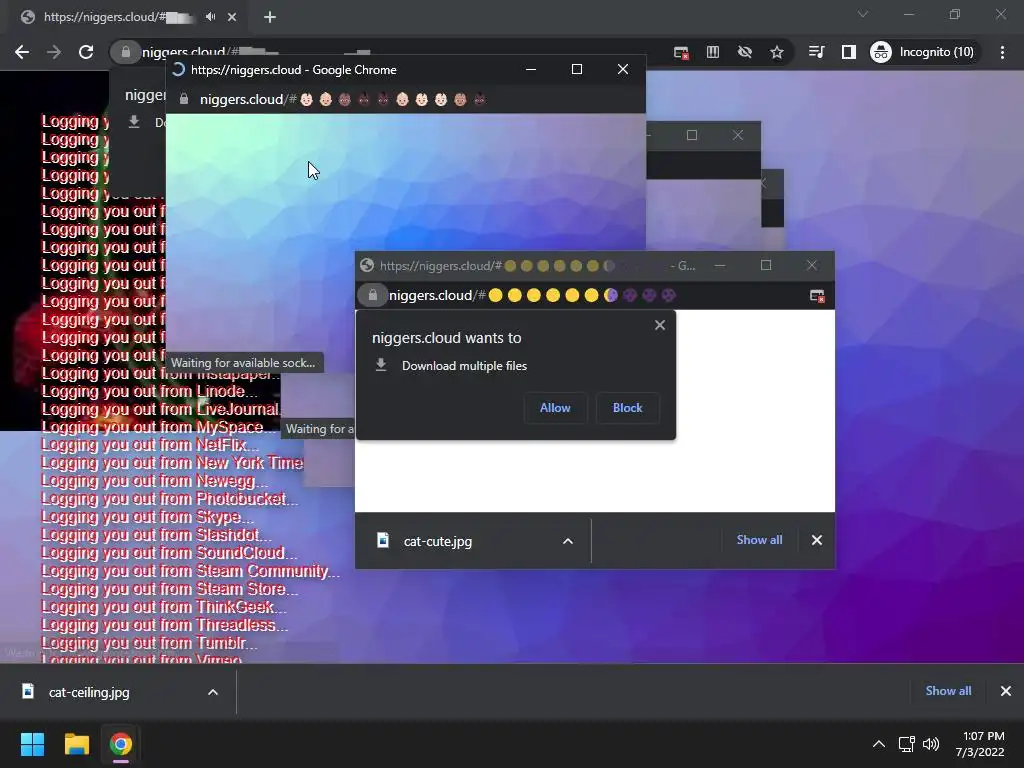1024x768 pixels.
Task: Click lock icon in moon-emoji popup window
Action: coord(372,295)
